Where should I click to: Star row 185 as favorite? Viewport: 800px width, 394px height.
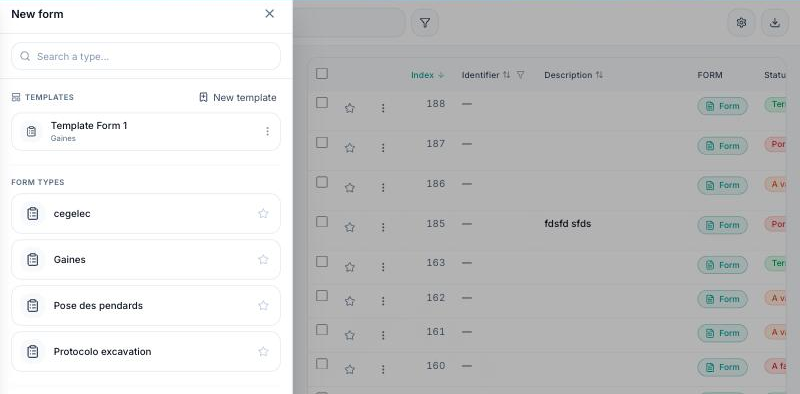pyautogui.click(x=349, y=227)
